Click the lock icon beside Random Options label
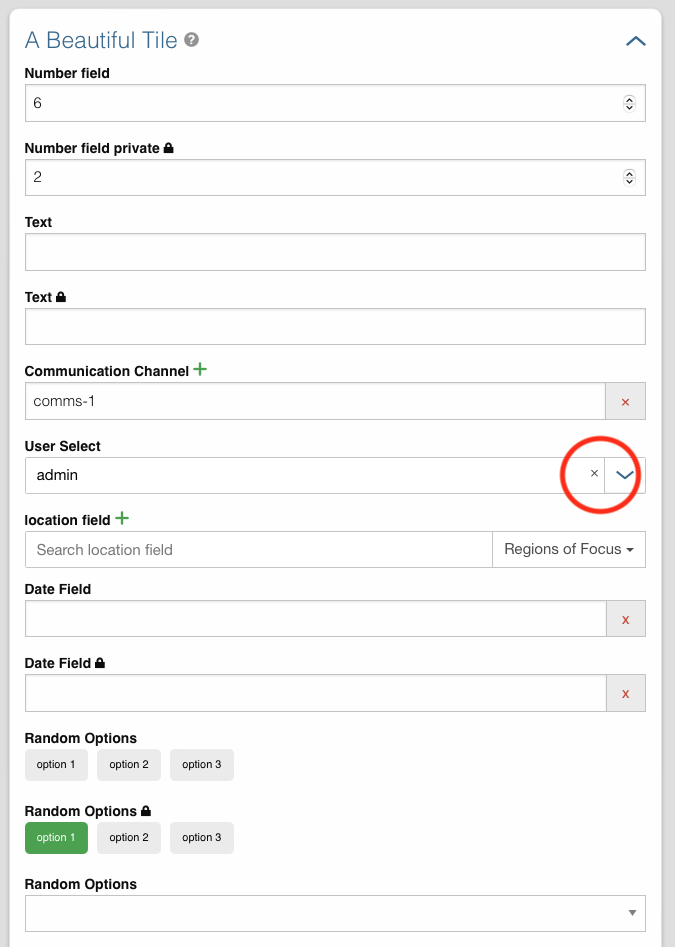Screen dimensions: 675x947 pos(146,811)
